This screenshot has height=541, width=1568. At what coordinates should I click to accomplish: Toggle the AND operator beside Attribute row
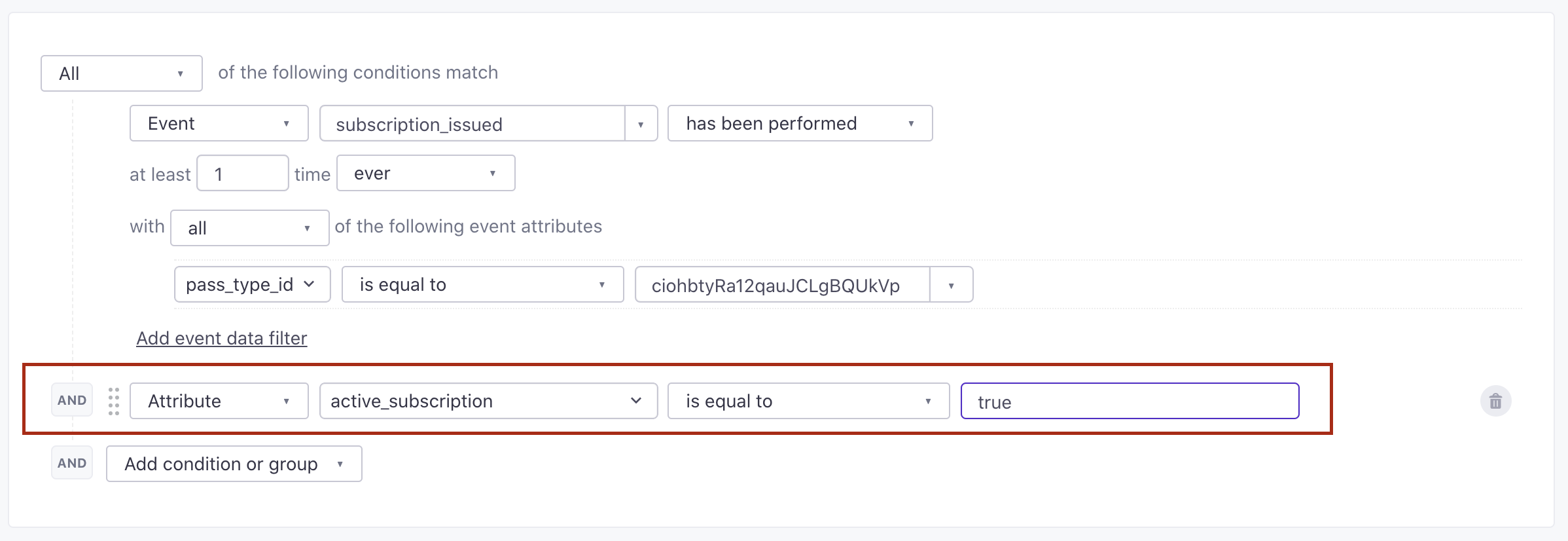click(72, 400)
